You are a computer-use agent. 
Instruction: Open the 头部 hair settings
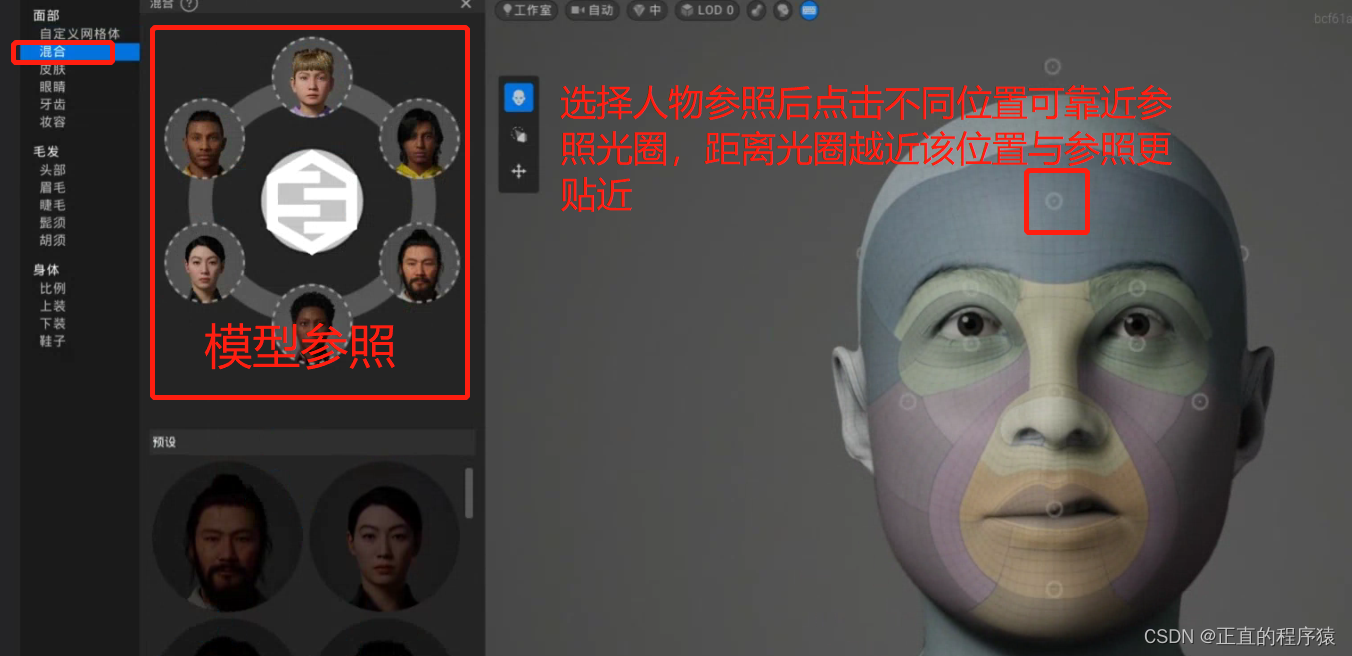coord(52,170)
